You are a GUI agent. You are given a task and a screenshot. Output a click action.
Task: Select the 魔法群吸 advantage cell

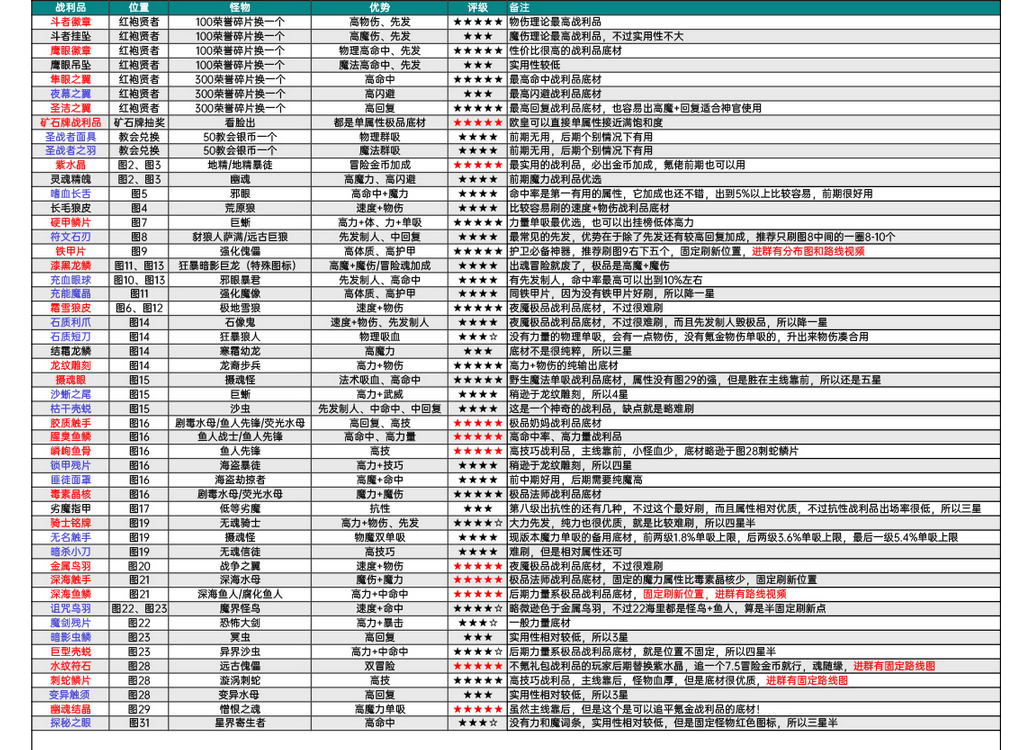(380, 150)
